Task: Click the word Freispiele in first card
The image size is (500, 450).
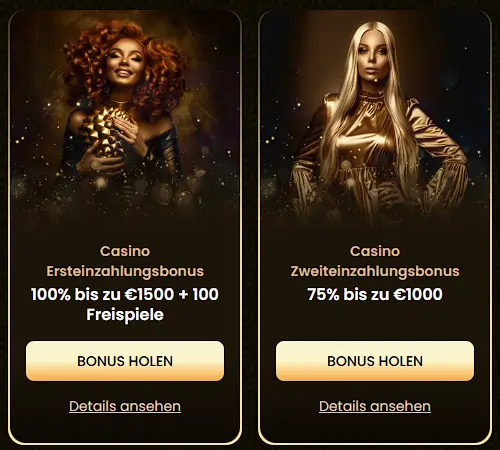Action: pos(125,314)
